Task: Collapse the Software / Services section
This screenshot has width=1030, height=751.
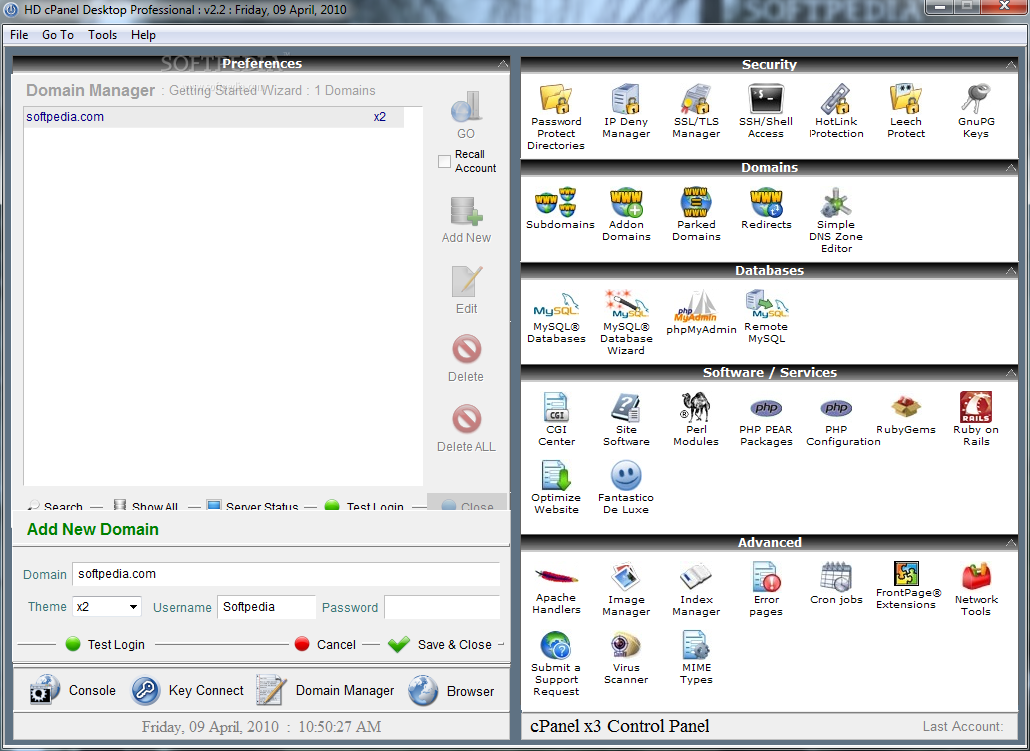Action: click(x=1010, y=373)
